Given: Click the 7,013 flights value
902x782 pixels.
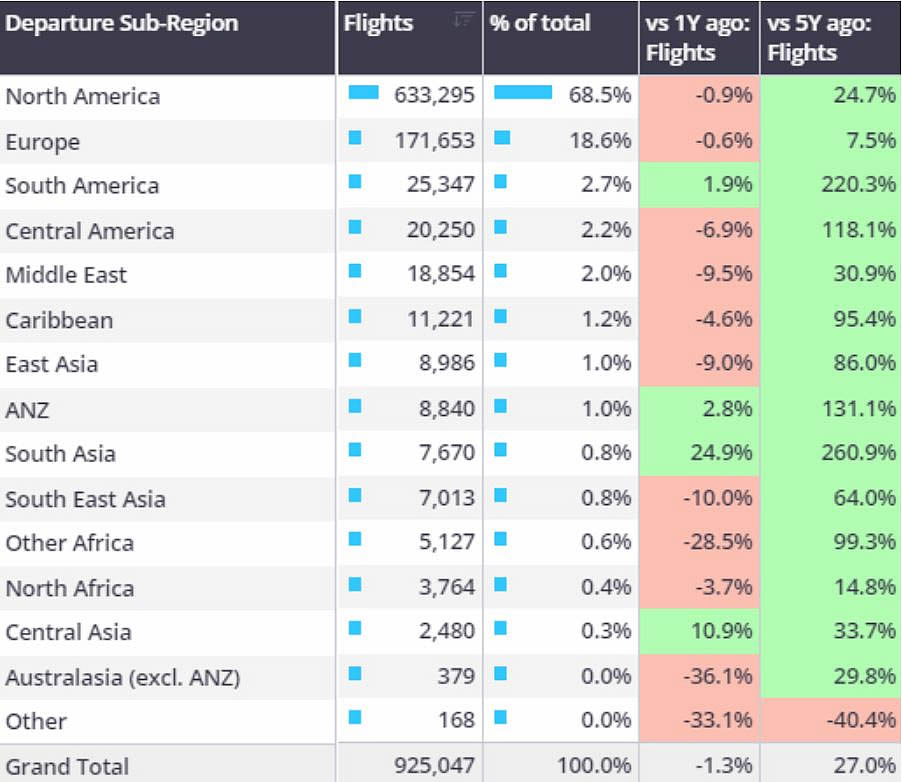Looking at the screenshot, I should click(x=446, y=498).
